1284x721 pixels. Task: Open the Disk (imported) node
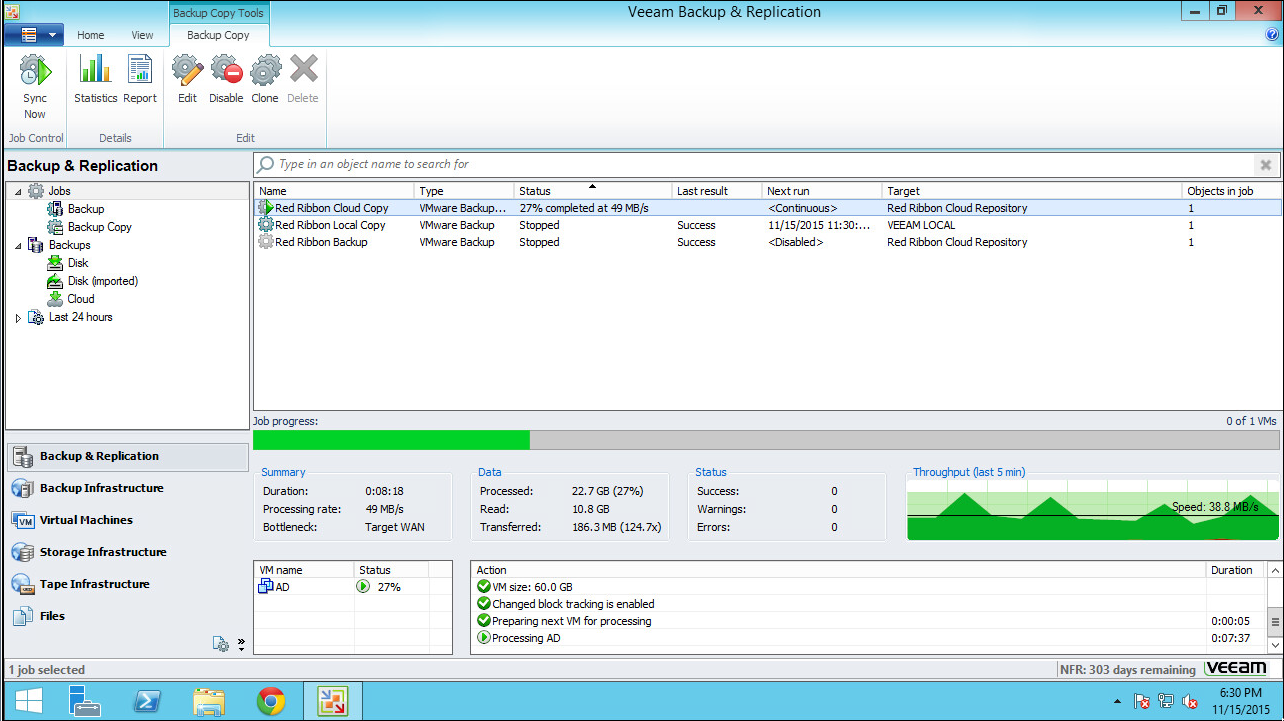(x=102, y=281)
